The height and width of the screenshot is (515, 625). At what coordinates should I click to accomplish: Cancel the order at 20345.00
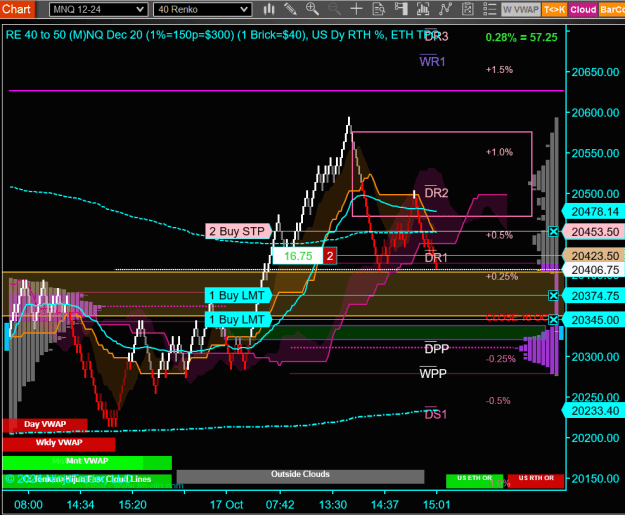tap(553, 320)
